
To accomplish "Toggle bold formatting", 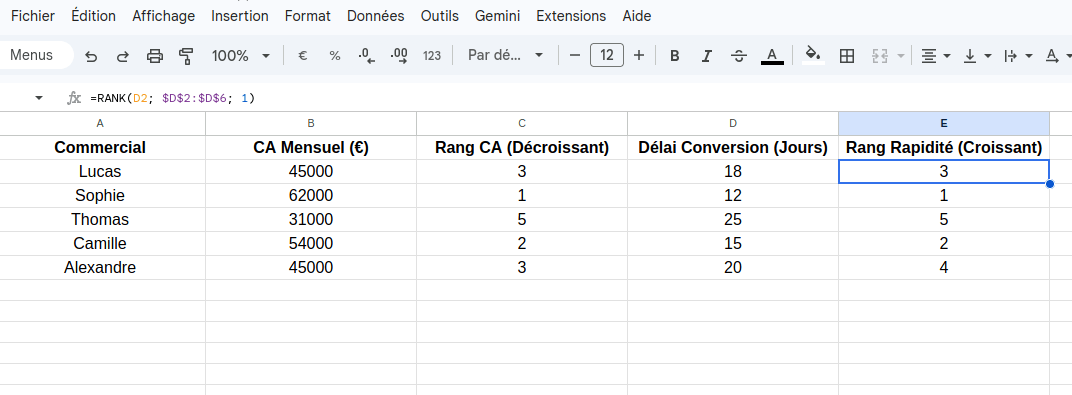I will pyautogui.click(x=674, y=56).
